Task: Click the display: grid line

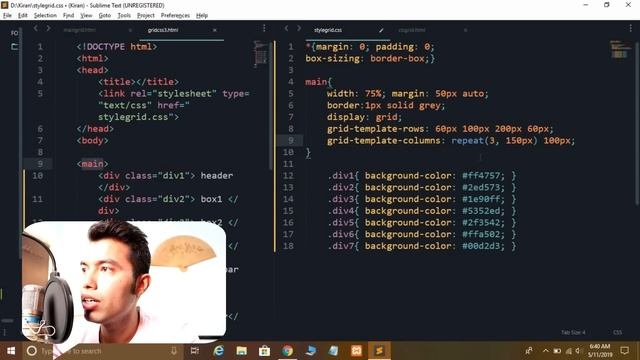Action: [x=364, y=117]
